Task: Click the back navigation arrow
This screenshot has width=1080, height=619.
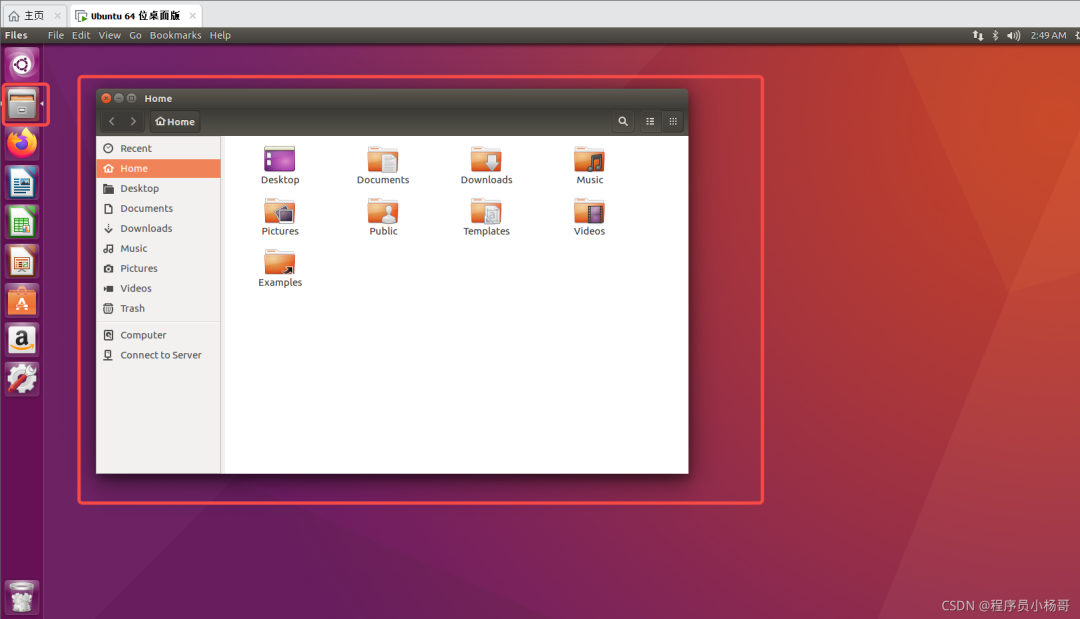Action: coord(112,121)
